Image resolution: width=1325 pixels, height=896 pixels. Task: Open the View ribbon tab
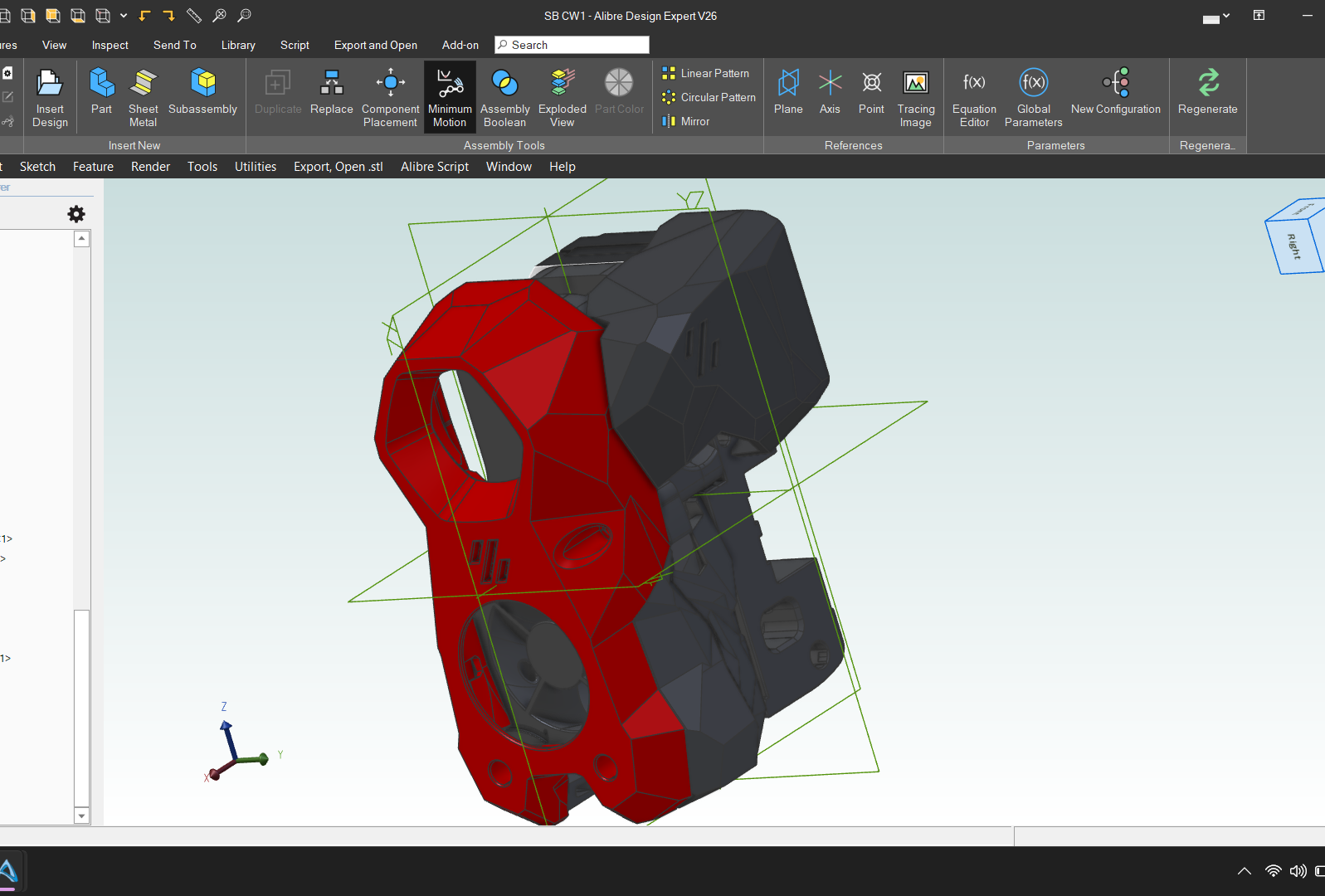[55, 45]
